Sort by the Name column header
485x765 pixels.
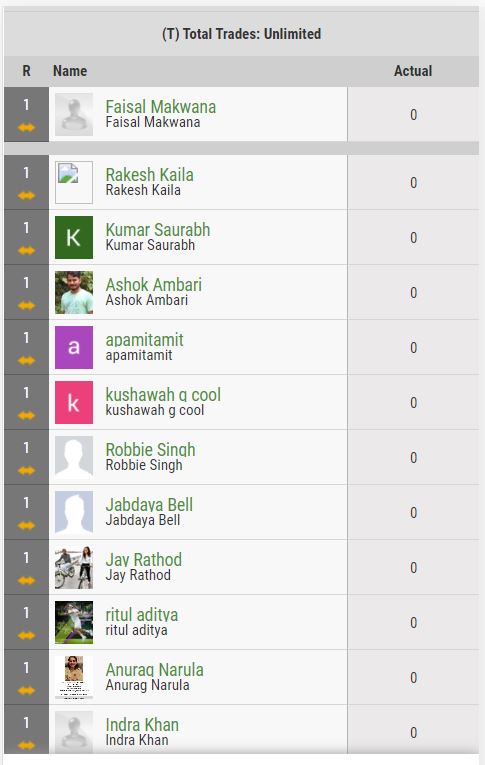pos(70,71)
